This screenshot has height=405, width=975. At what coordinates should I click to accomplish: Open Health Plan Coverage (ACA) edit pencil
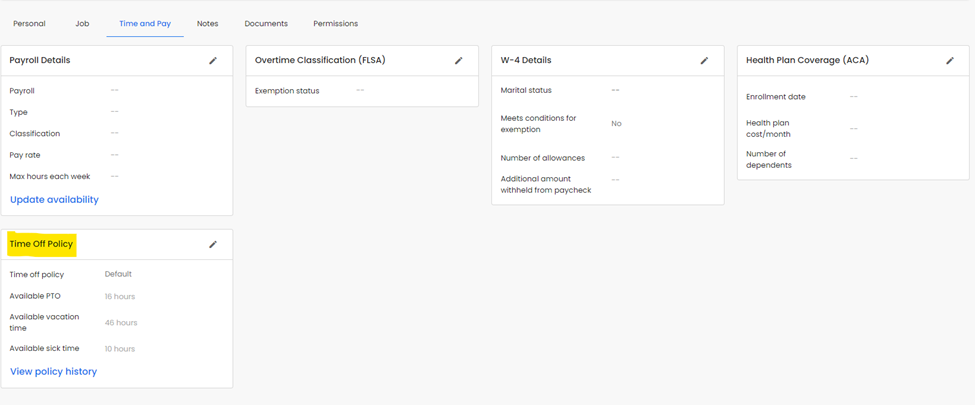[x=950, y=61]
